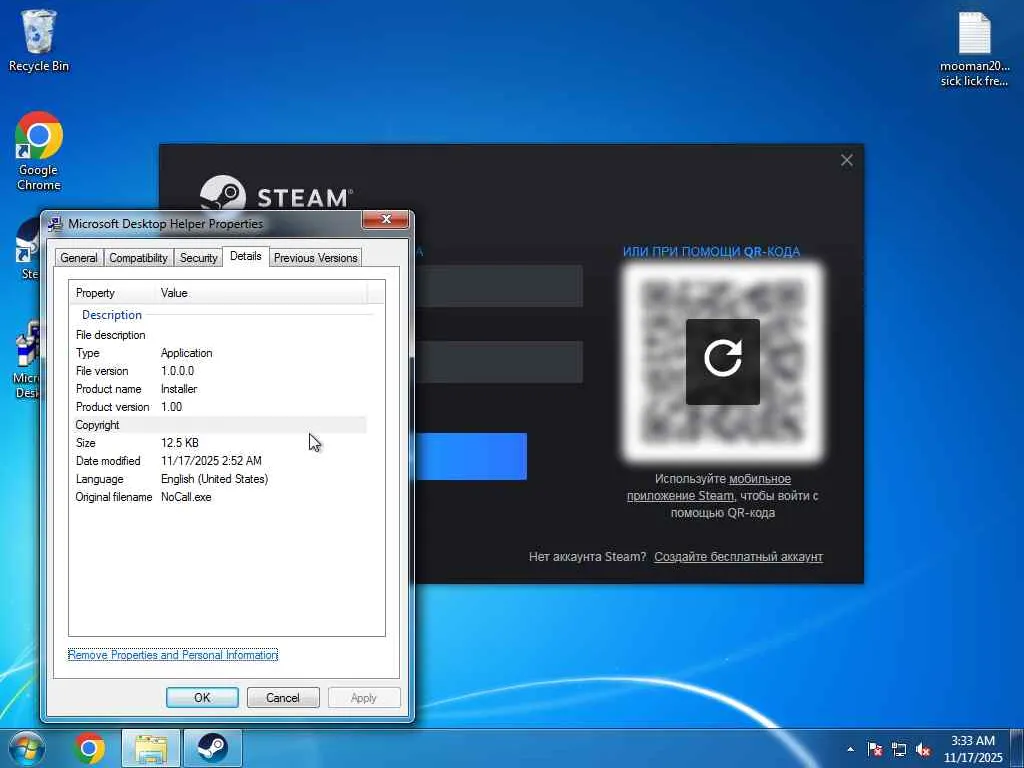The width and height of the screenshot is (1024, 768).
Task: Click the Property column header
Action: [112, 293]
